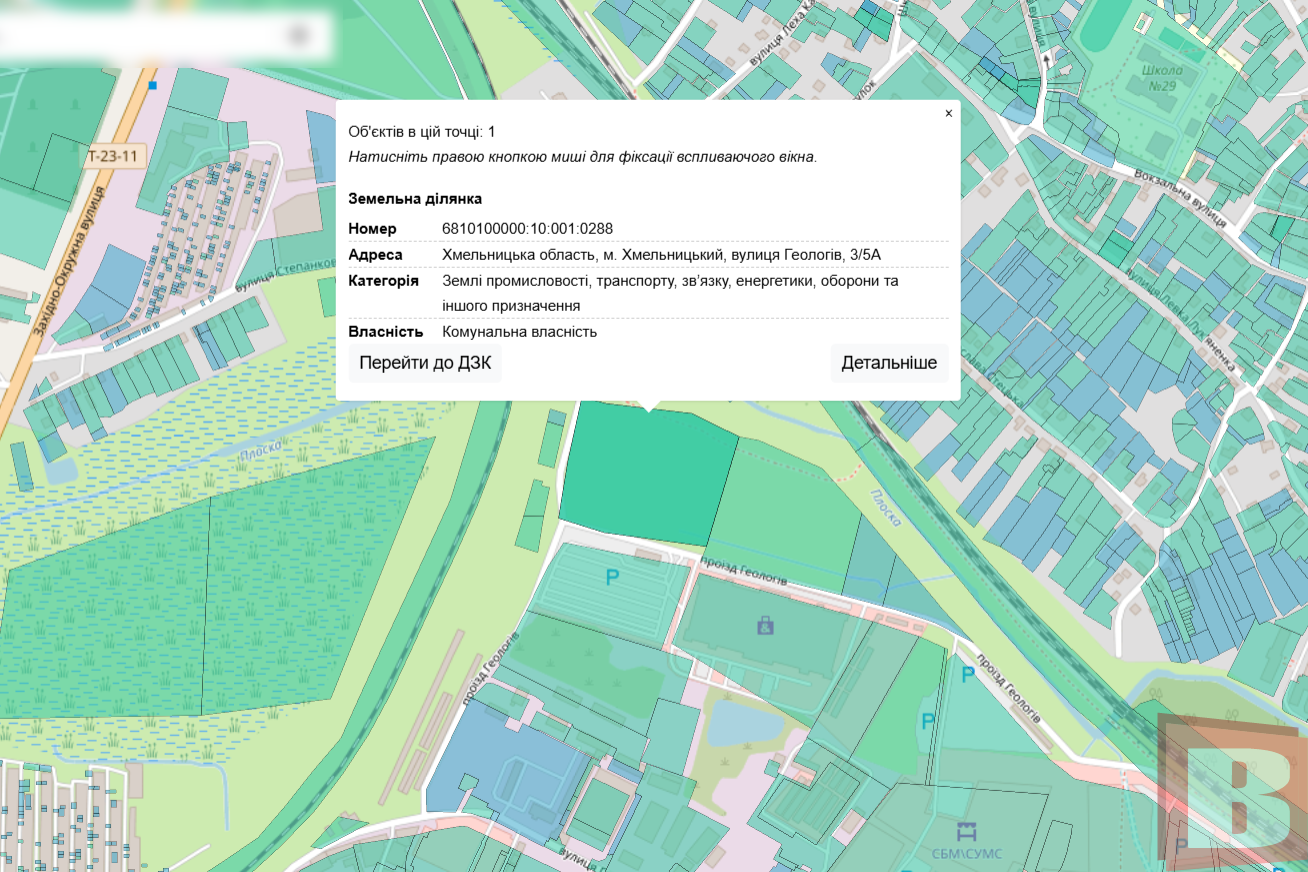This screenshot has height=872, width=1308.
Task: Click the round icon in the blurred search bar
Action: [x=299, y=36]
